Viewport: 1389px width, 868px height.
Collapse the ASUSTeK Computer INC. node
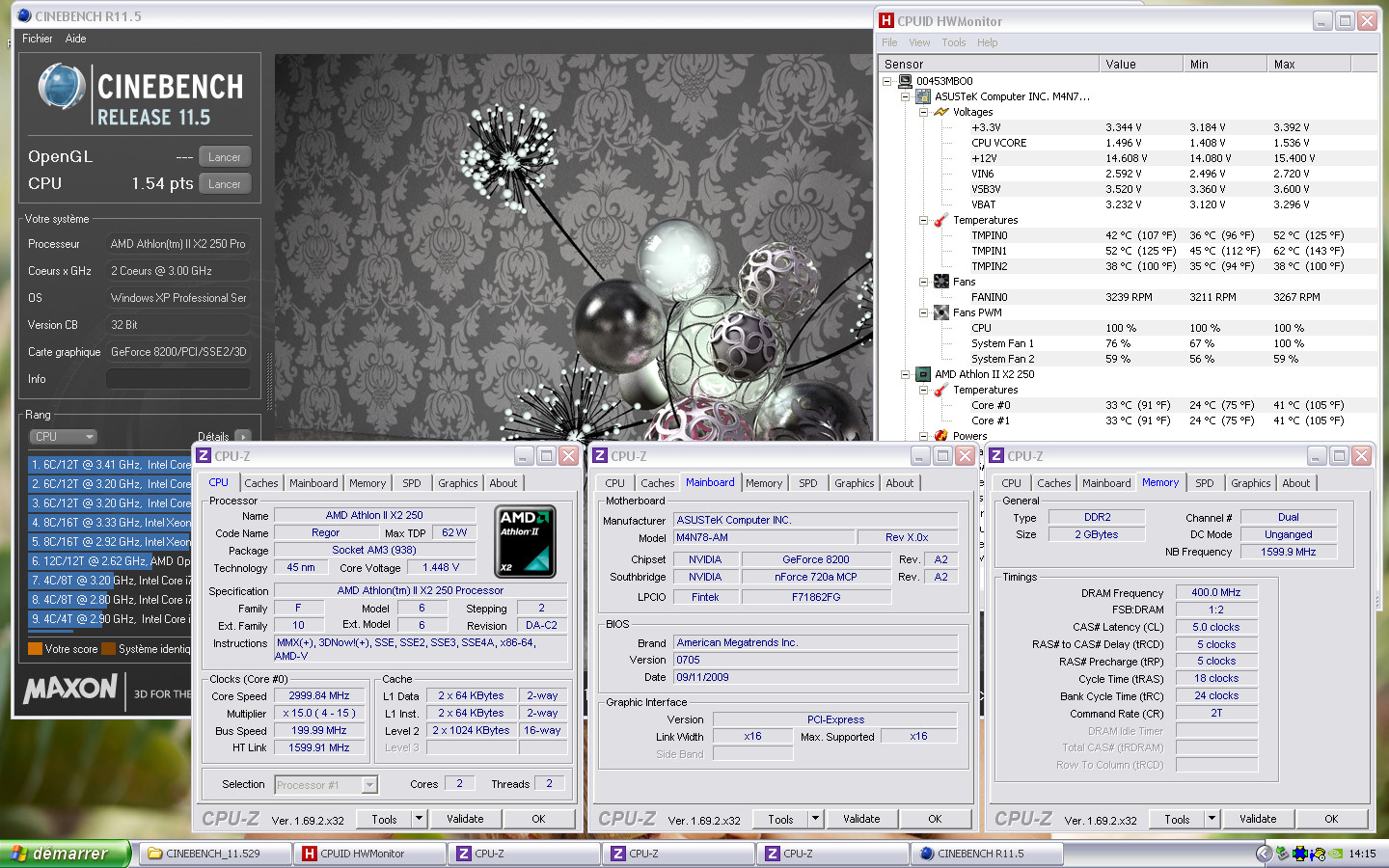pos(905,96)
